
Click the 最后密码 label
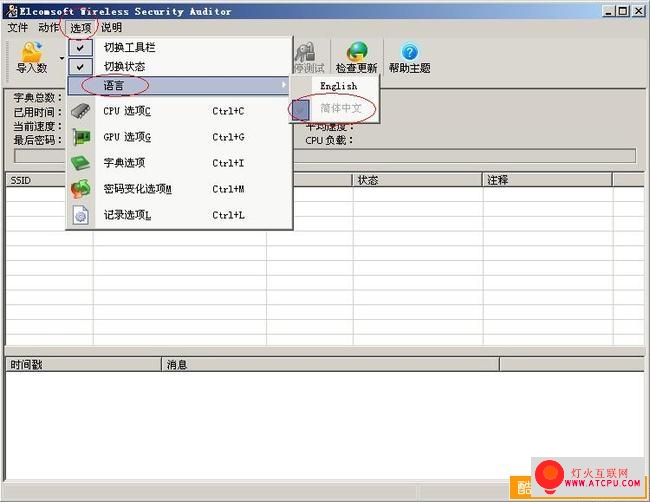[38, 140]
